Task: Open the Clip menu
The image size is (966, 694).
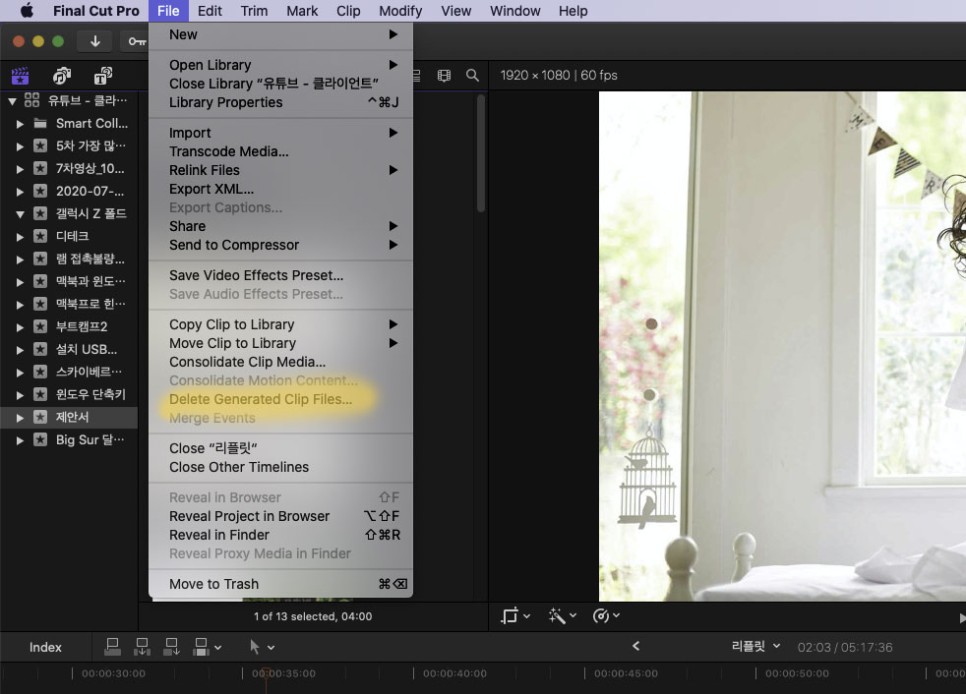Action: 348,11
